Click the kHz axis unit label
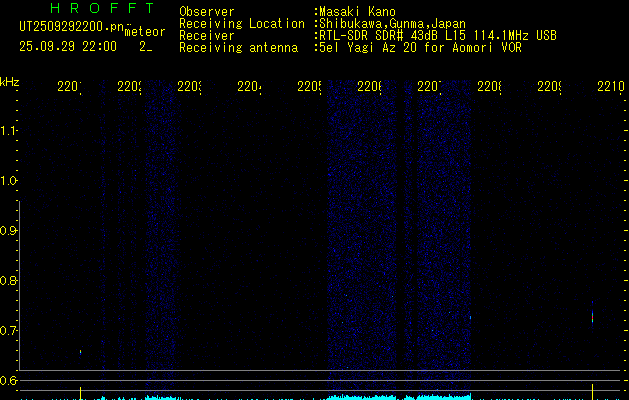The width and height of the screenshot is (629, 400). tap(9, 82)
